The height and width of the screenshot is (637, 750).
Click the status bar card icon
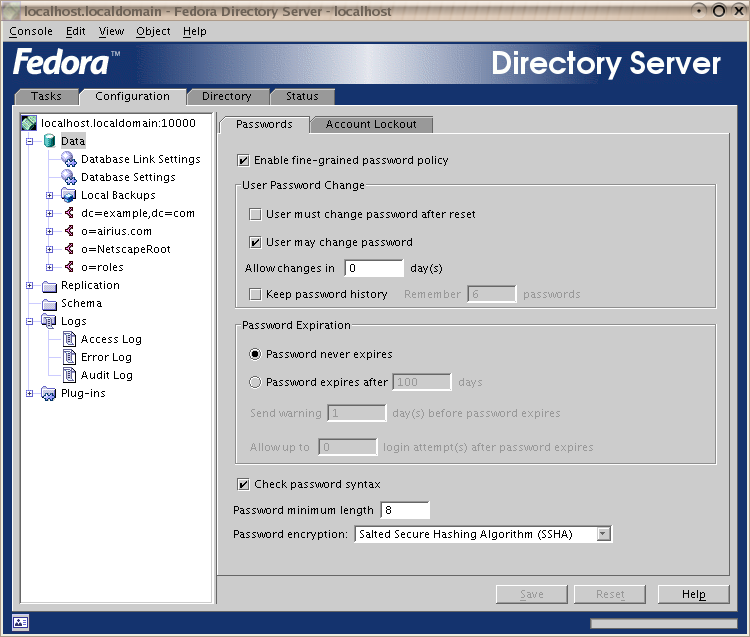[x=21, y=622]
